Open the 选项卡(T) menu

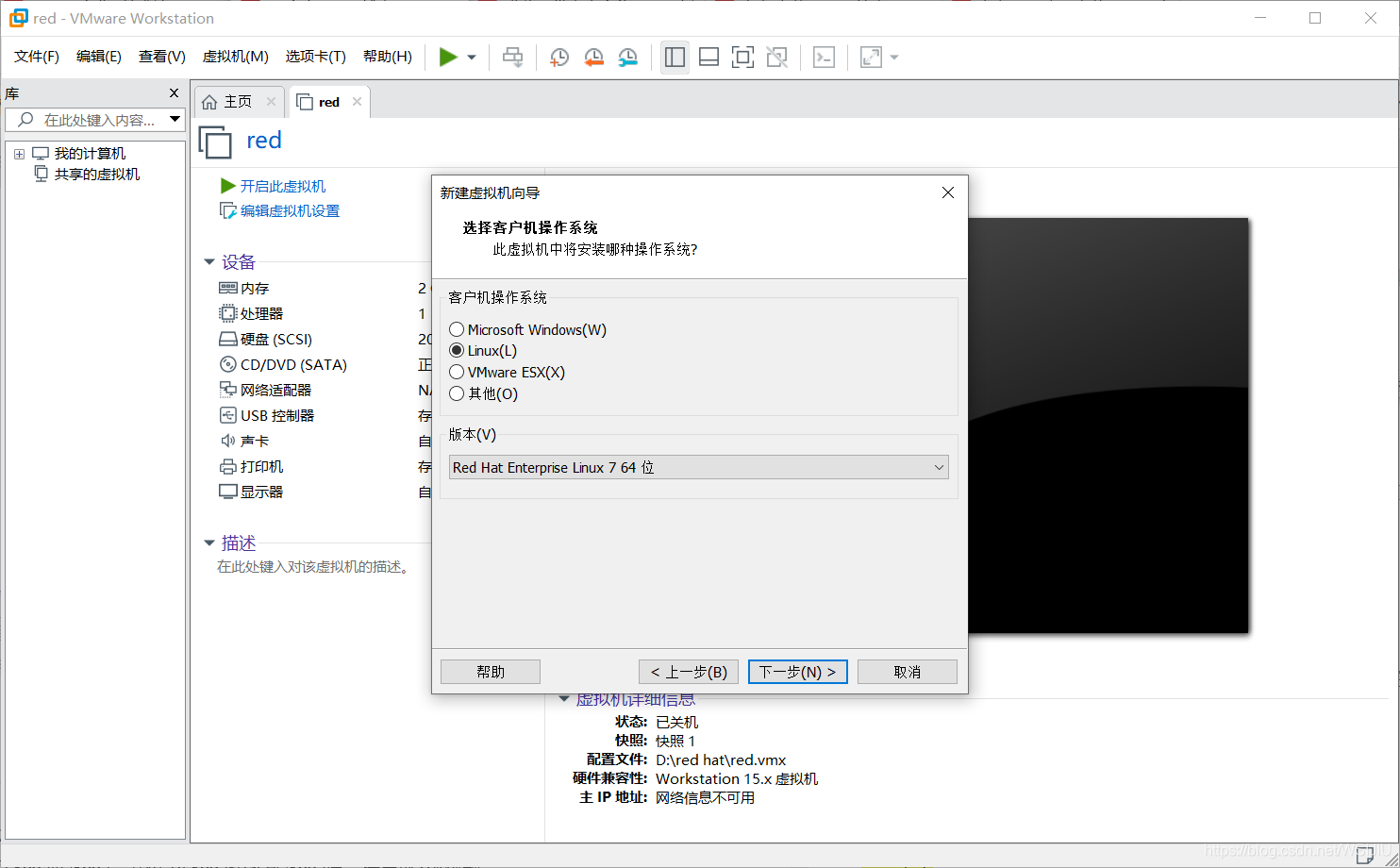[x=316, y=57]
